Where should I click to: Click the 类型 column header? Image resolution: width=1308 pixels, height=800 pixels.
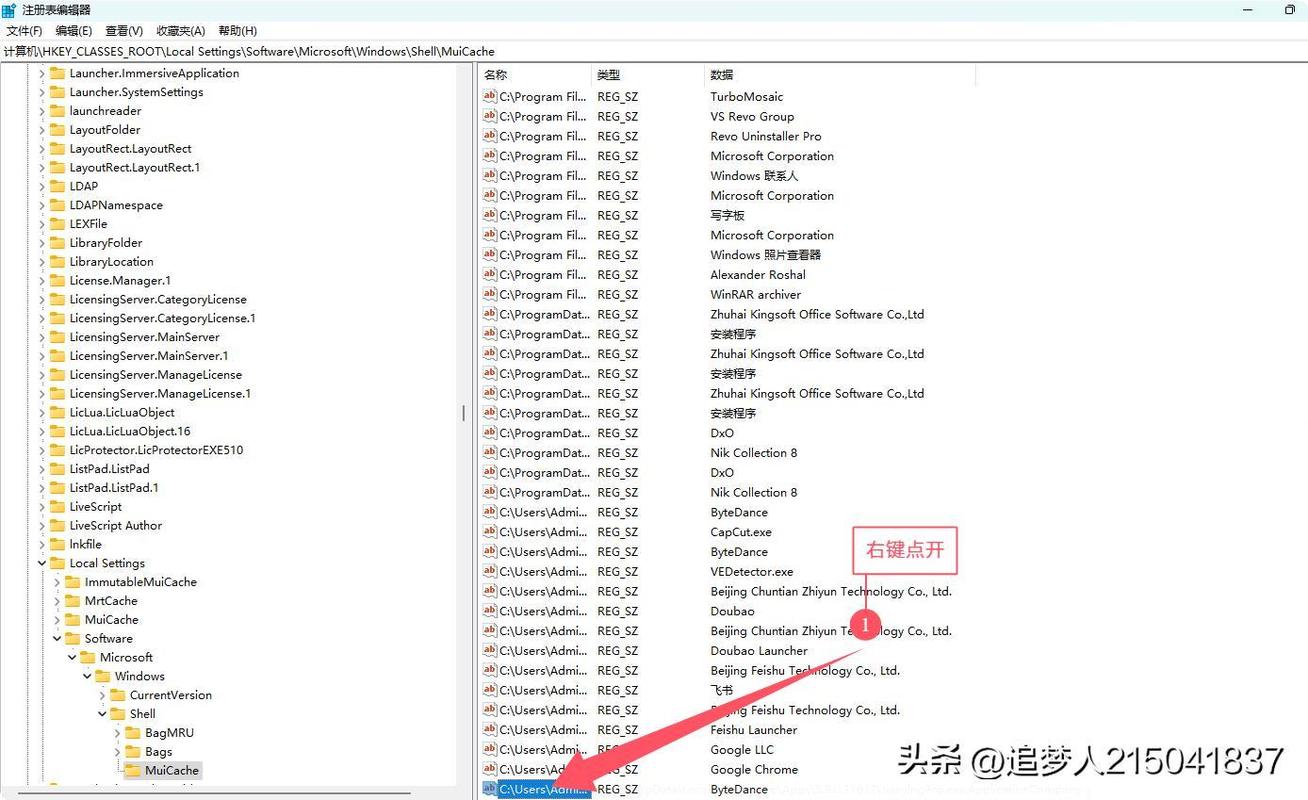click(648, 75)
